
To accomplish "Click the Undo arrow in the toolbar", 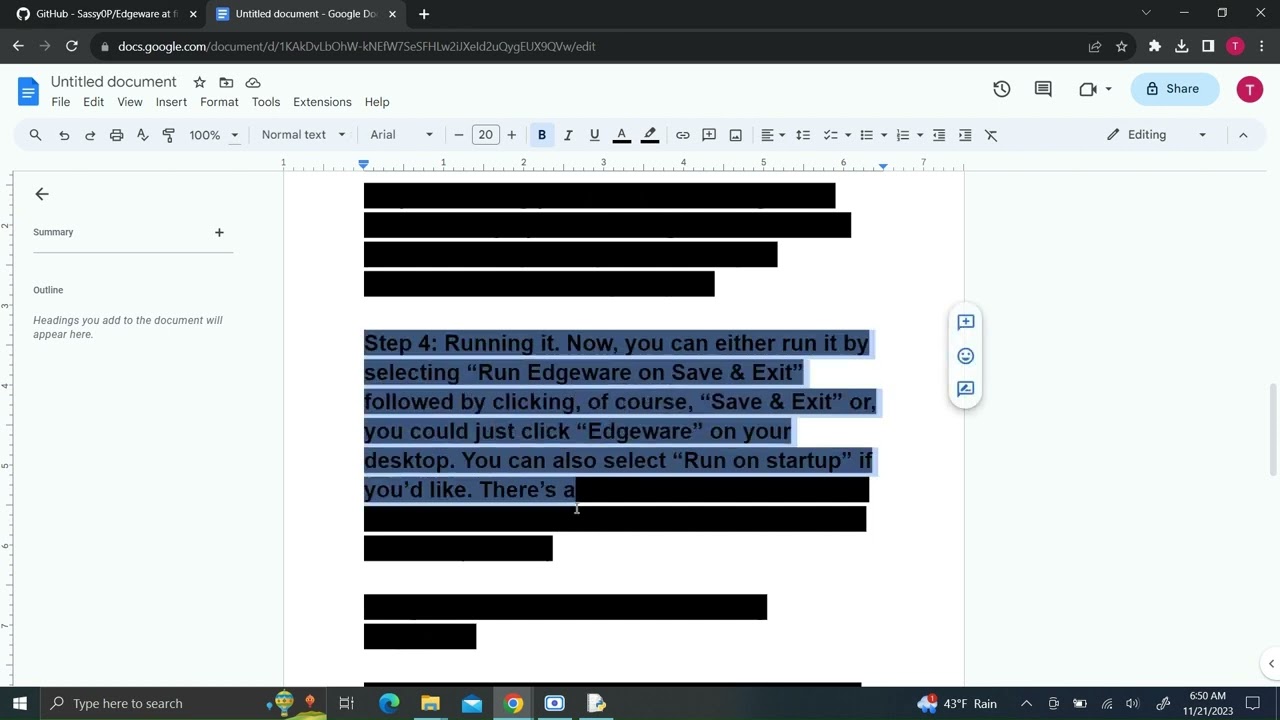I will click(x=64, y=135).
